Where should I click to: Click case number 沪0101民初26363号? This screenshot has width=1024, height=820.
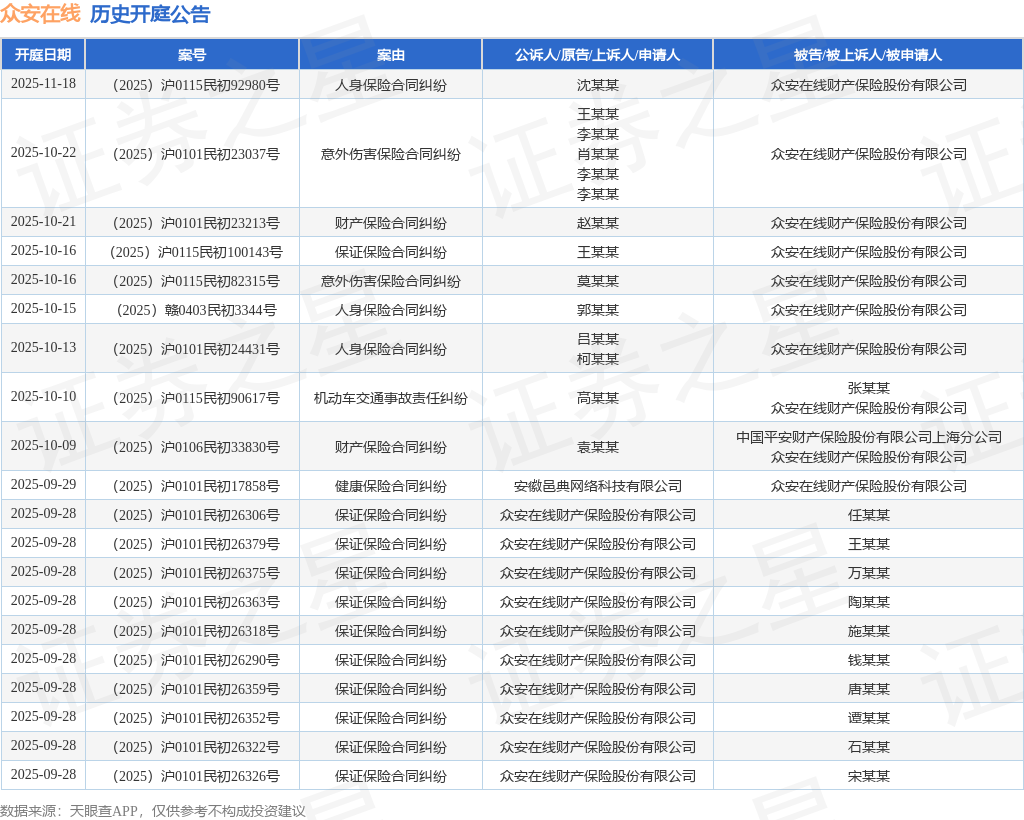[196, 602]
